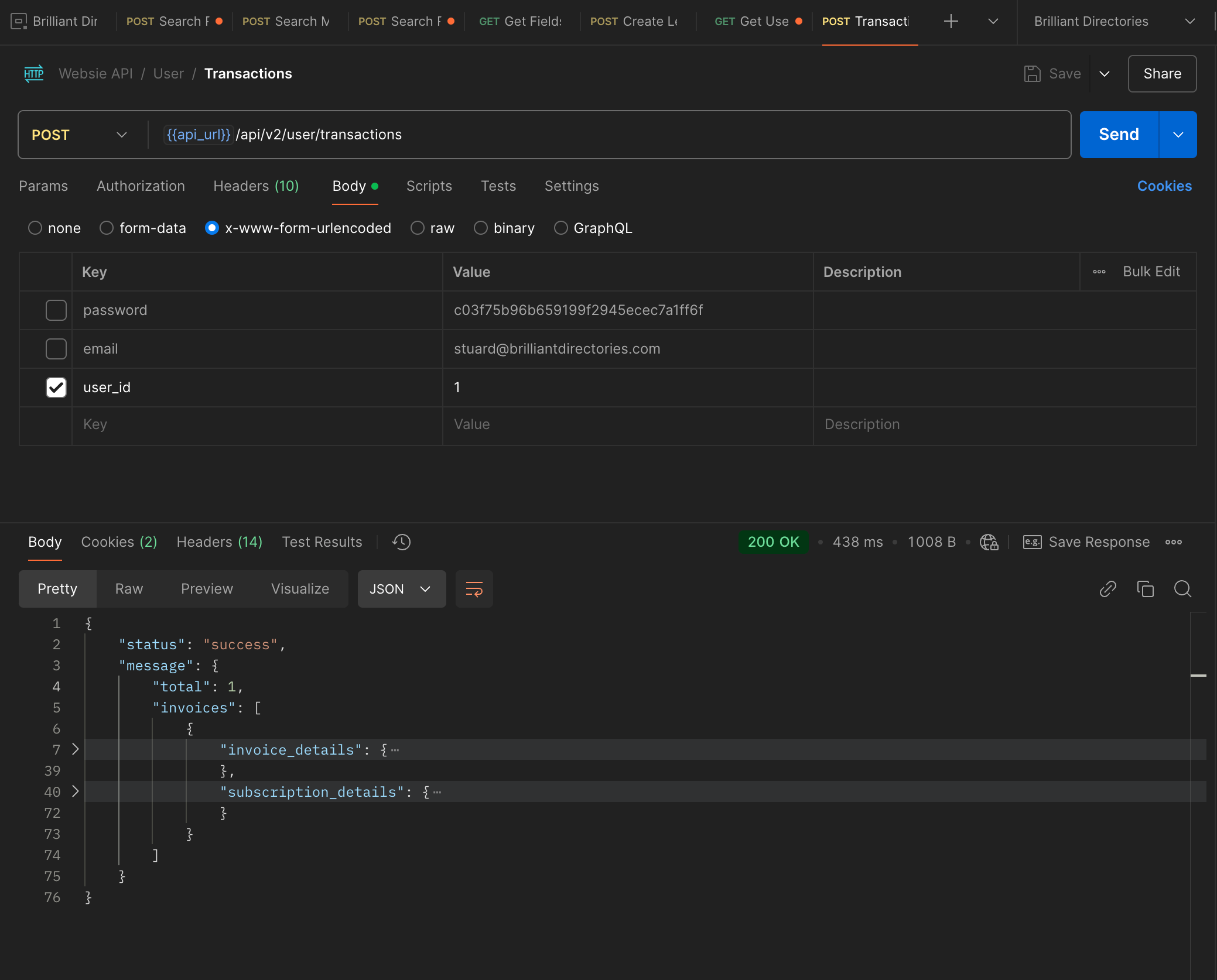Screen dimensions: 1217x980
Task: Click the response history clock icon
Action: click(401, 542)
